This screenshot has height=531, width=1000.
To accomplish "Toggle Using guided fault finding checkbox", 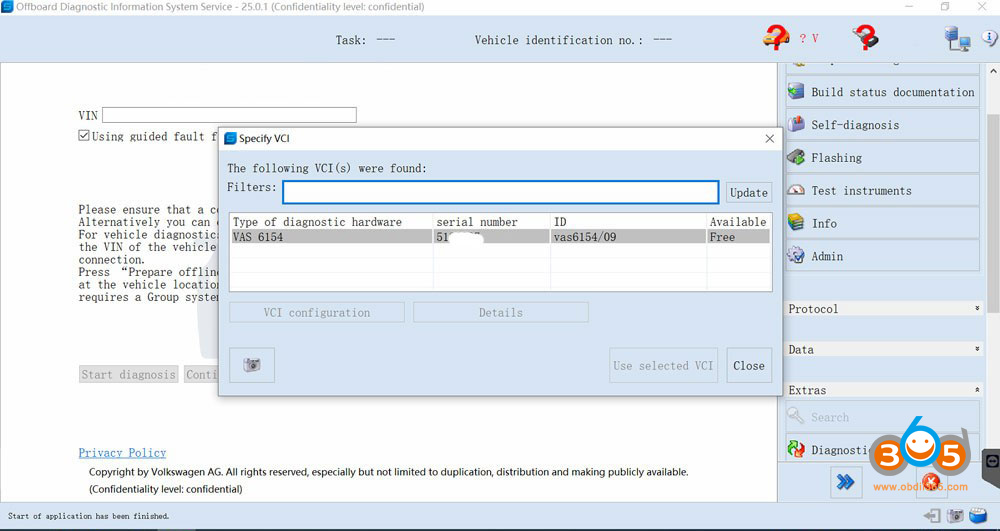I will click(84, 135).
